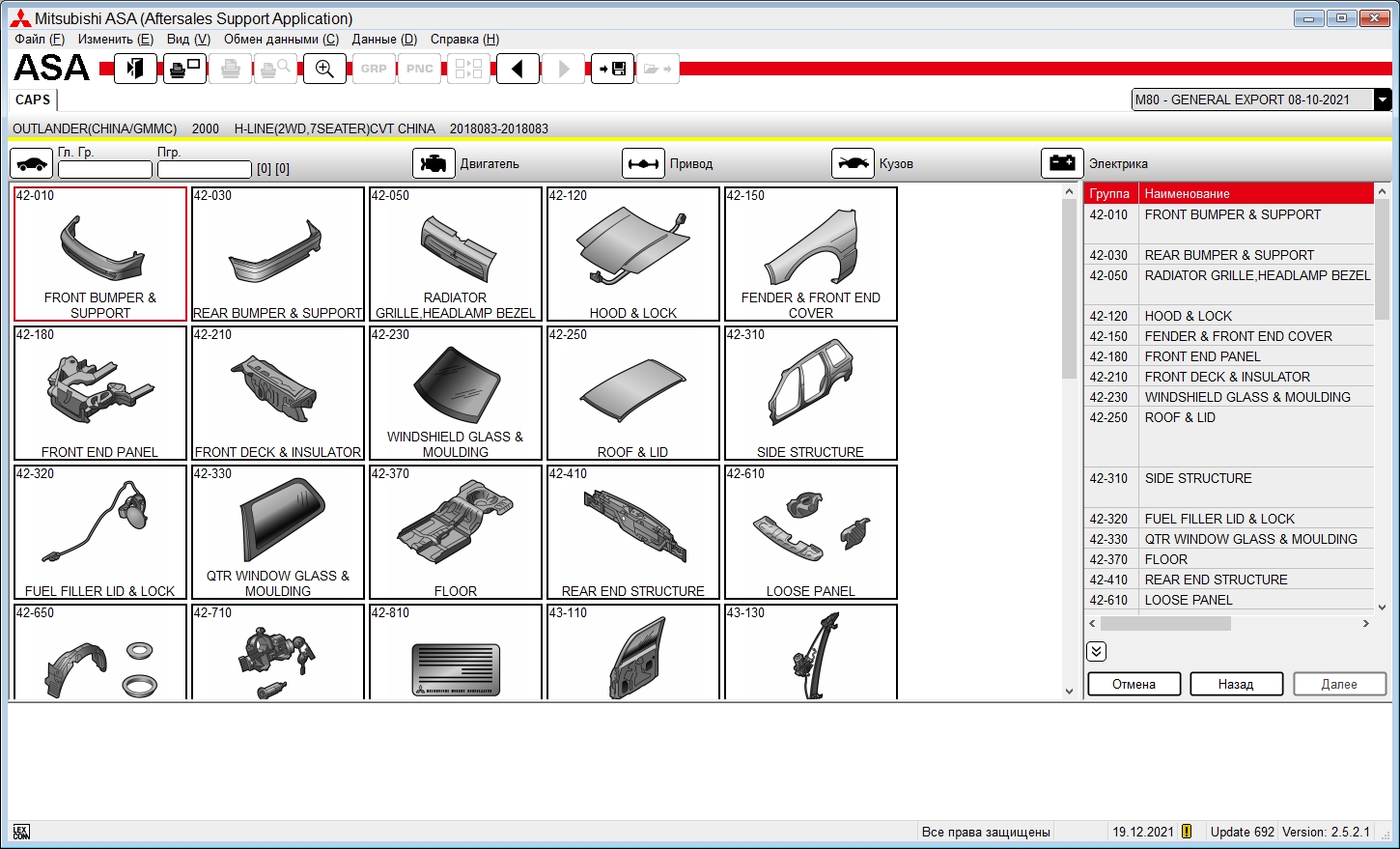1400x849 pixels.
Task: Click the car silhouette icon beside Гл. Гр.
Action: 31,163
